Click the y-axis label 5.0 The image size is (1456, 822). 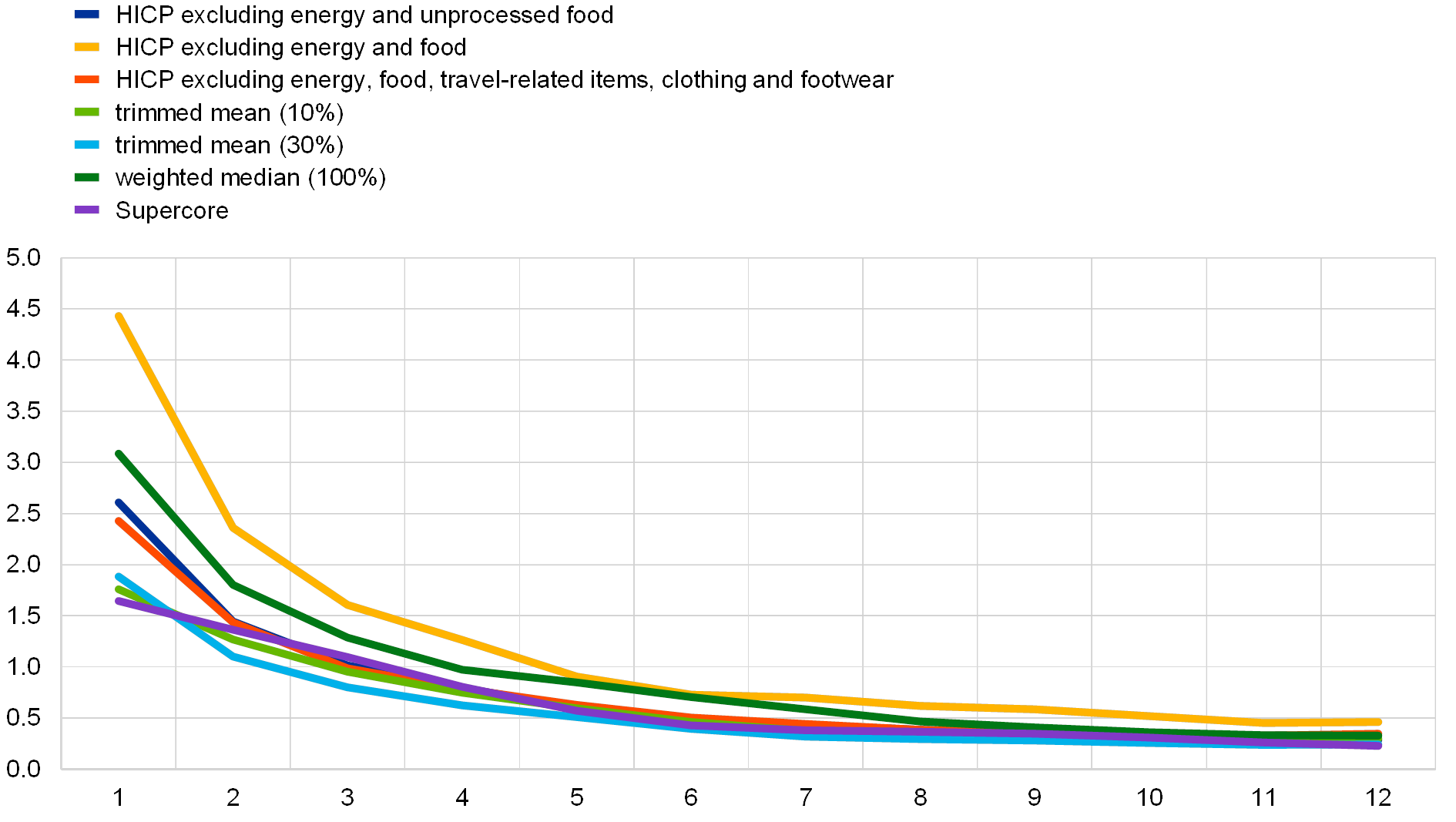coord(23,257)
